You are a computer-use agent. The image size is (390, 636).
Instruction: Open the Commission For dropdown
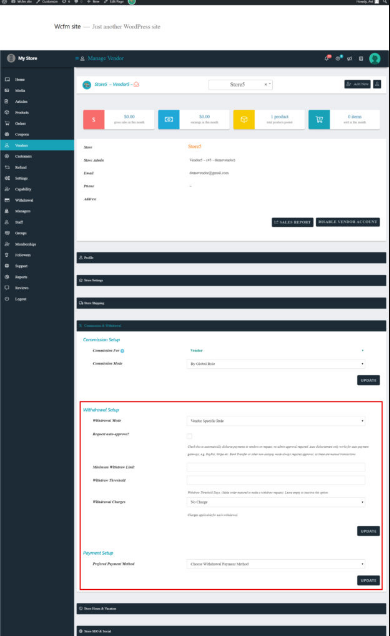point(276,350)
